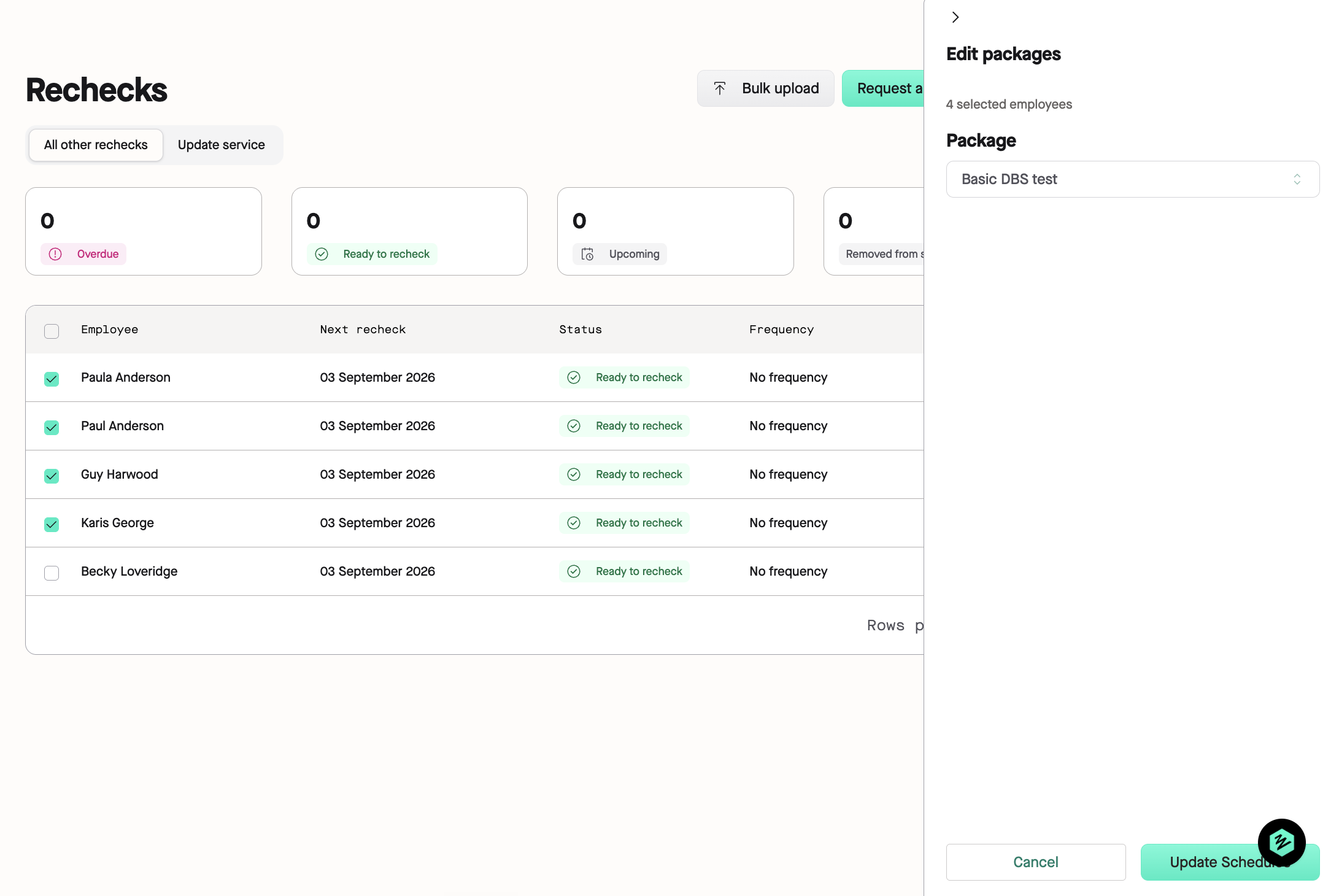The width and height of the screenshot is (1339, 896).
Task: Click Ready to recheck badge for Karis George
Action: coord(624,523)
